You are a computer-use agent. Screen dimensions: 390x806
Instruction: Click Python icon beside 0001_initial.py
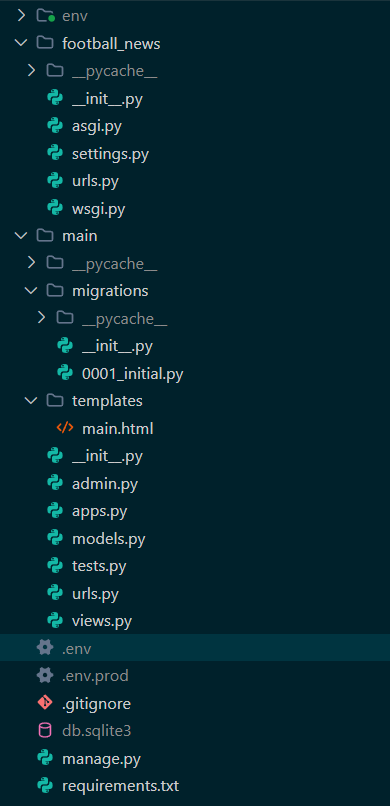65,373
